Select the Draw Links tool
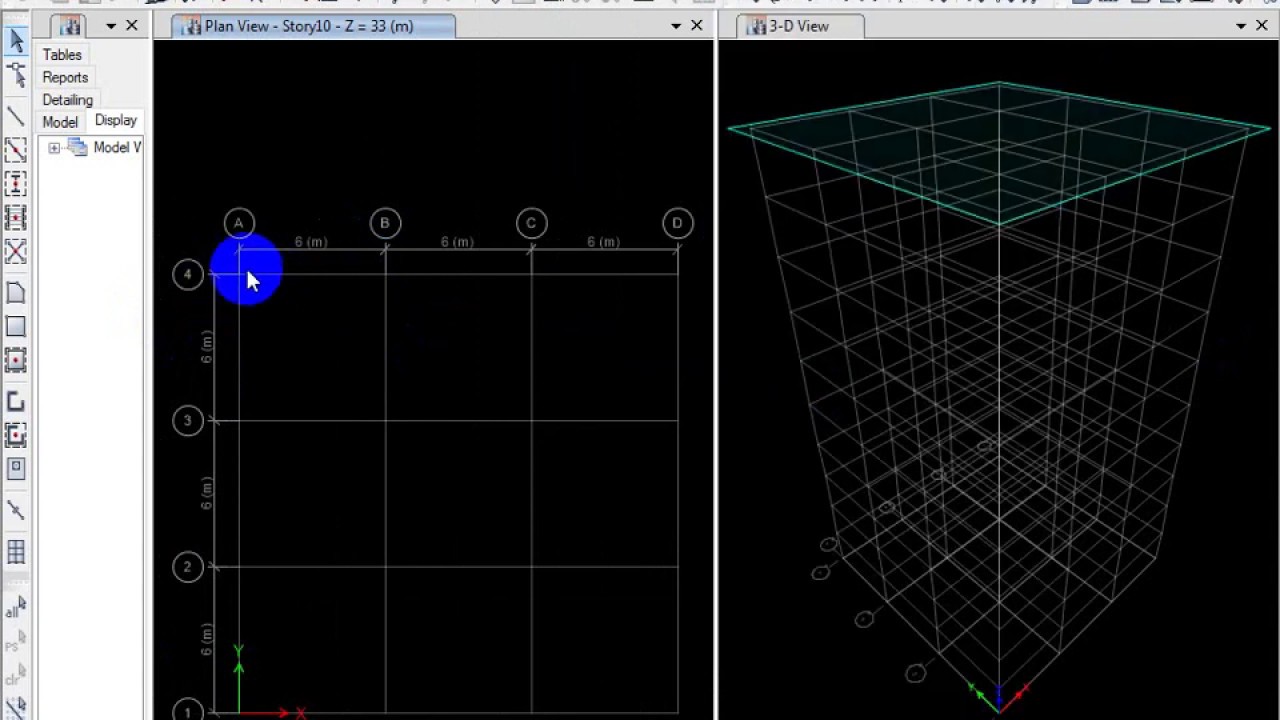1280x720 pixels. coord(16,510)
